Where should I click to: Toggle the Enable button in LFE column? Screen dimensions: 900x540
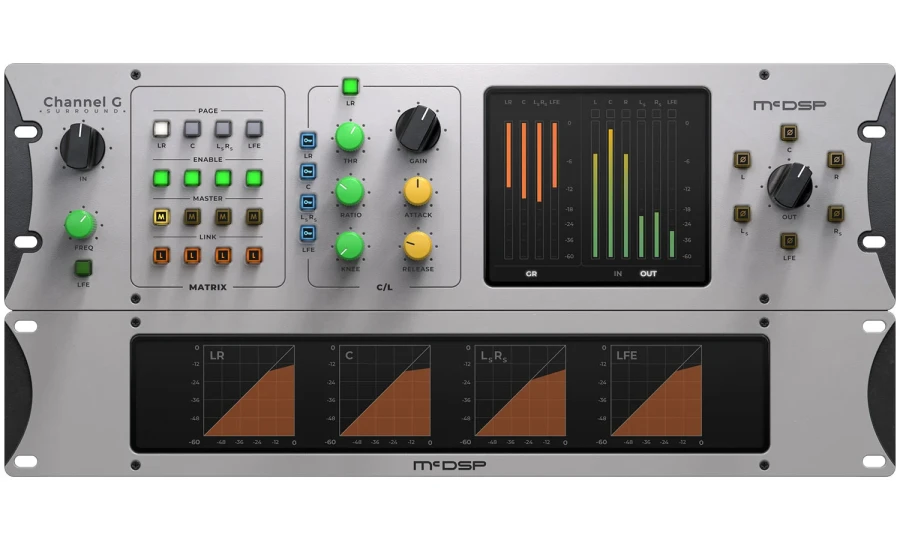254,178
